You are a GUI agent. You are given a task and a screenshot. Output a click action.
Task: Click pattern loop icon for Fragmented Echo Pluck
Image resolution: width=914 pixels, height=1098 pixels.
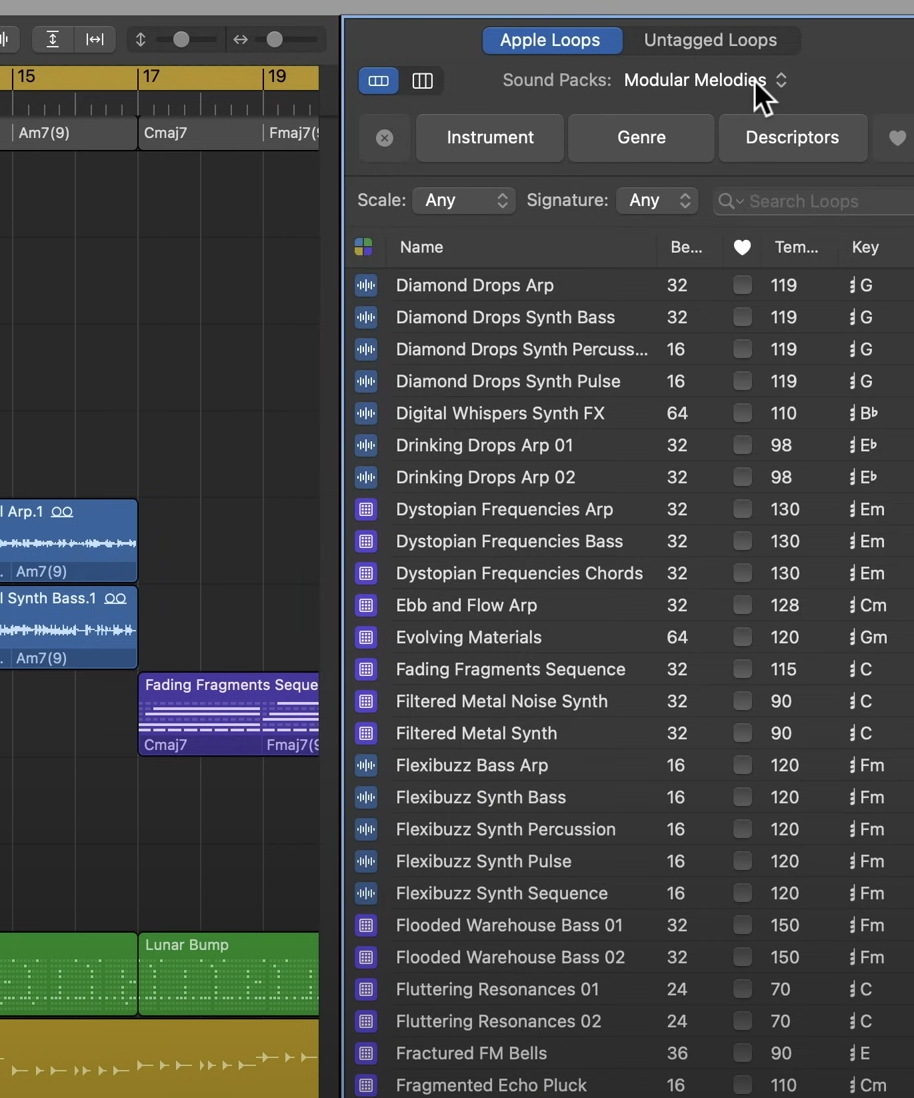click(x=366, y=1085)
